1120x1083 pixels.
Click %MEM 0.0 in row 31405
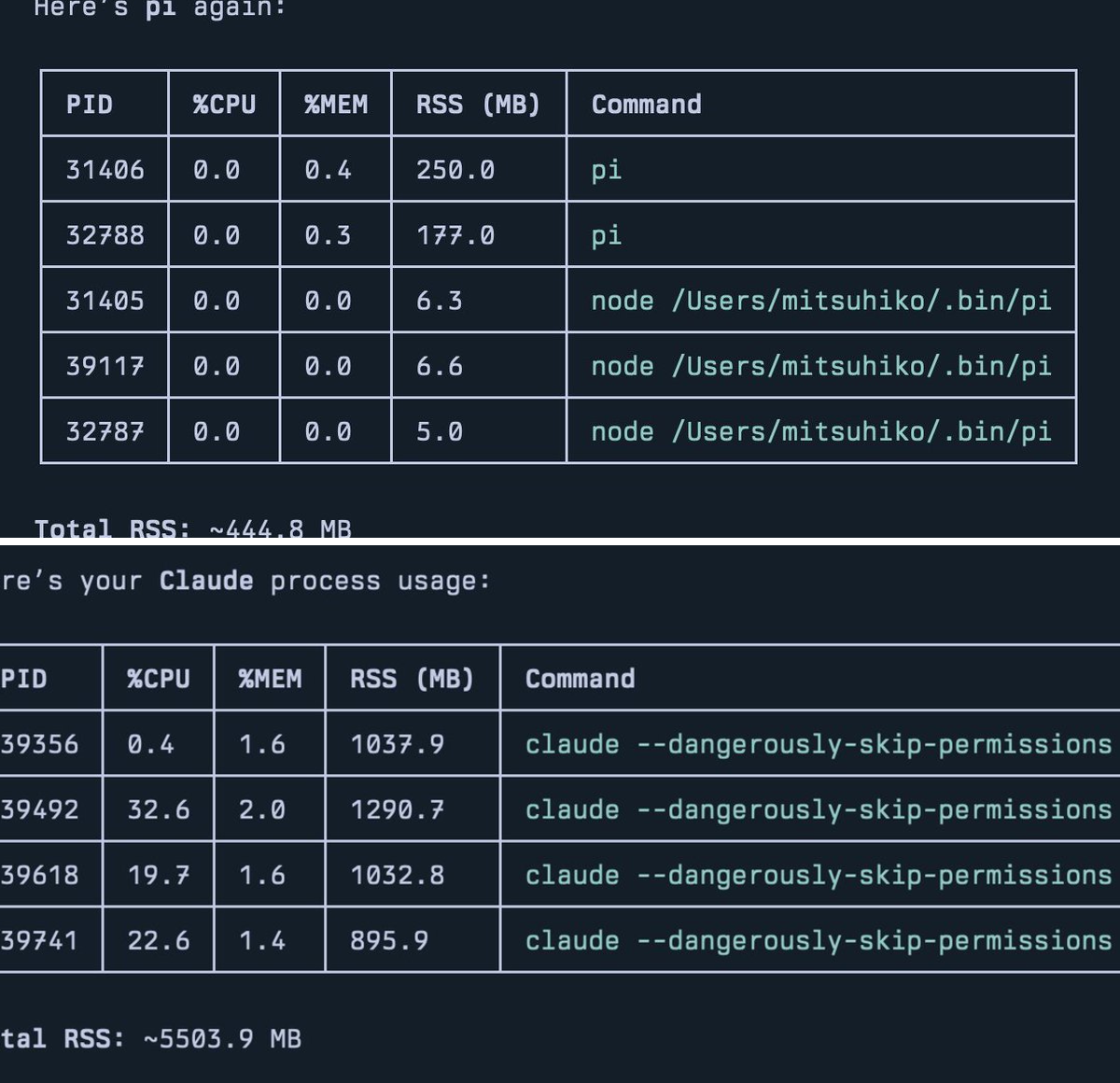click(x=328, y=301)
